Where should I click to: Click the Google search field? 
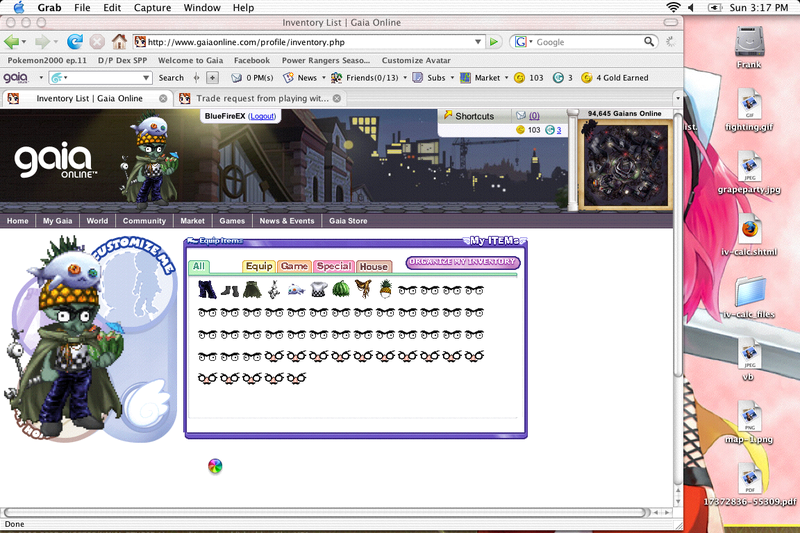pyautogui.click(x=587, y=42)
